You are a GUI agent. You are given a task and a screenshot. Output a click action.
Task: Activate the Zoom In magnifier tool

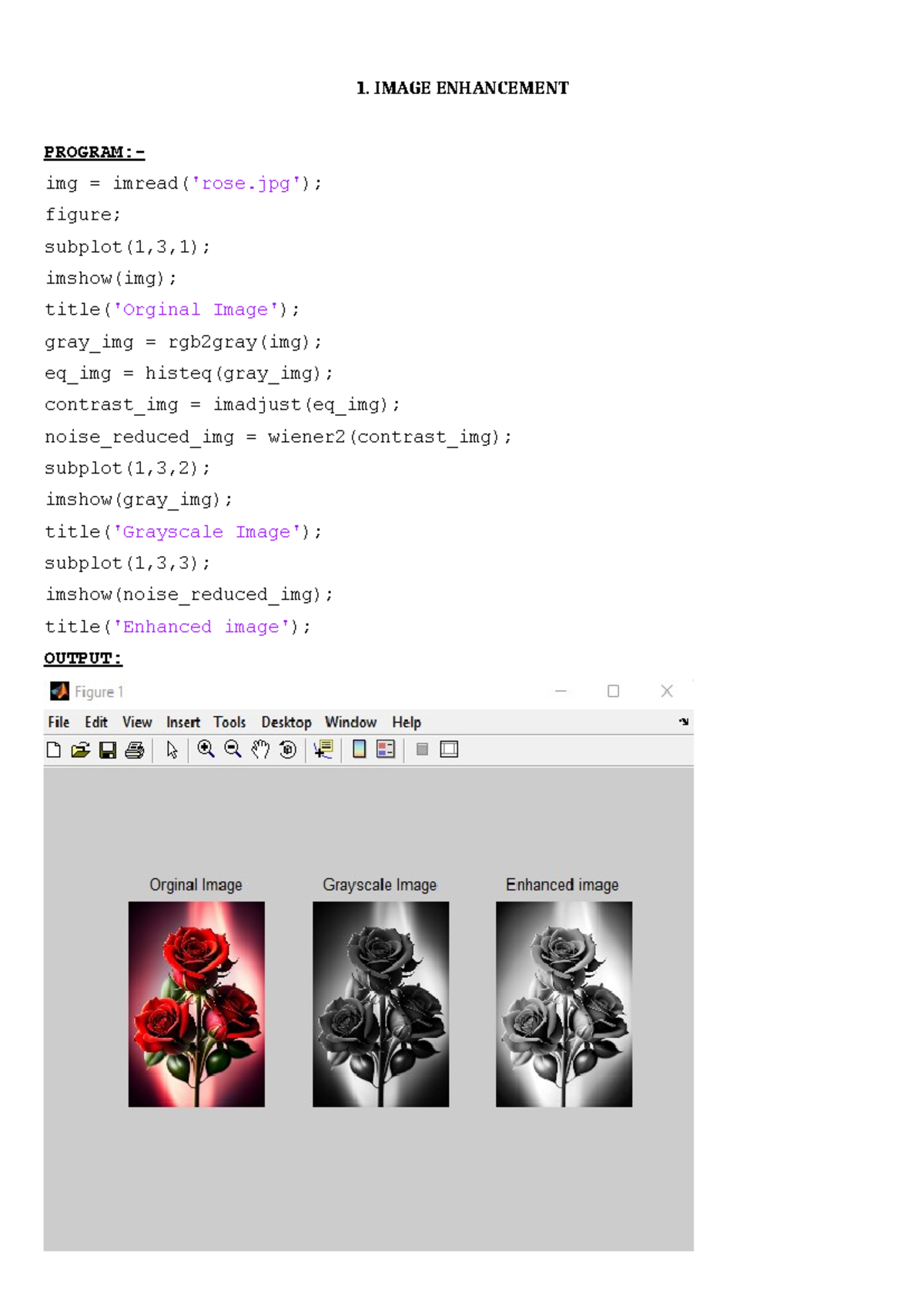tap(206, 749)
